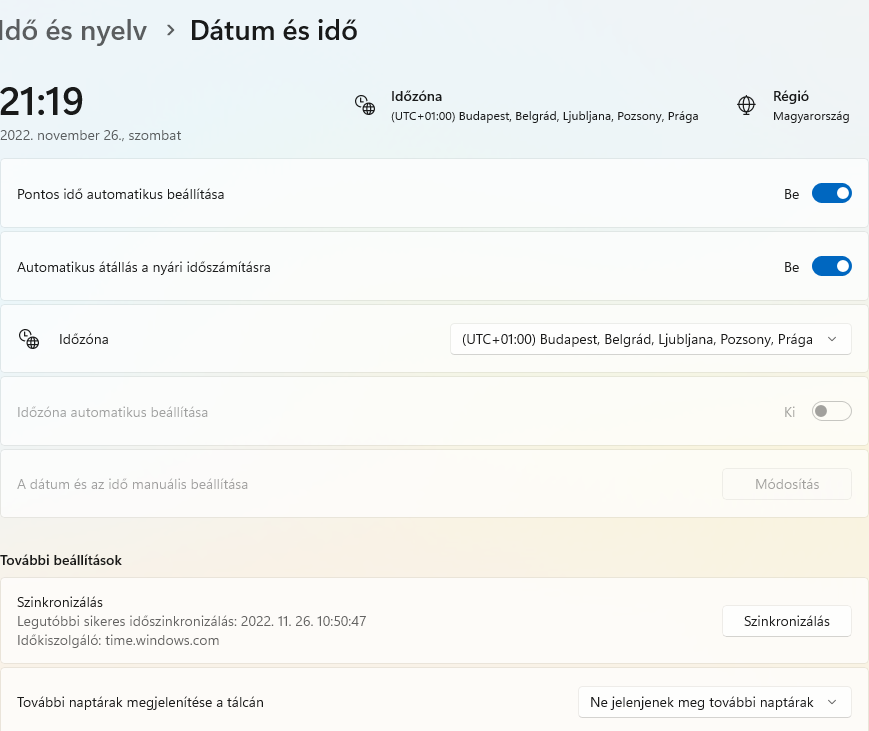This screenshot has width=869, height=731.
Task: Click the 21:19 current time display
Action: (x=42, y=102)
